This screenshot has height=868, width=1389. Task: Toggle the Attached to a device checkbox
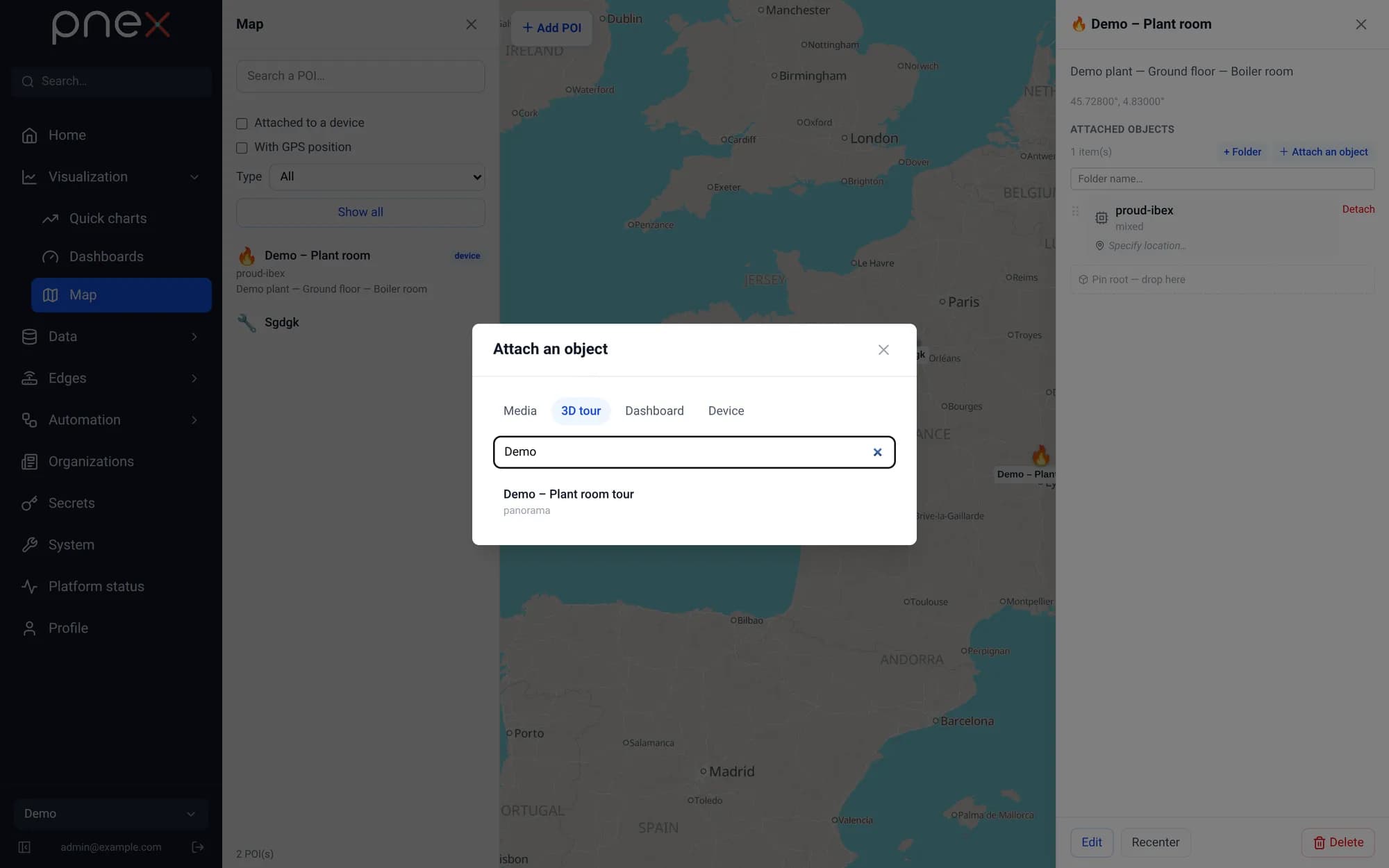(242, 124)
